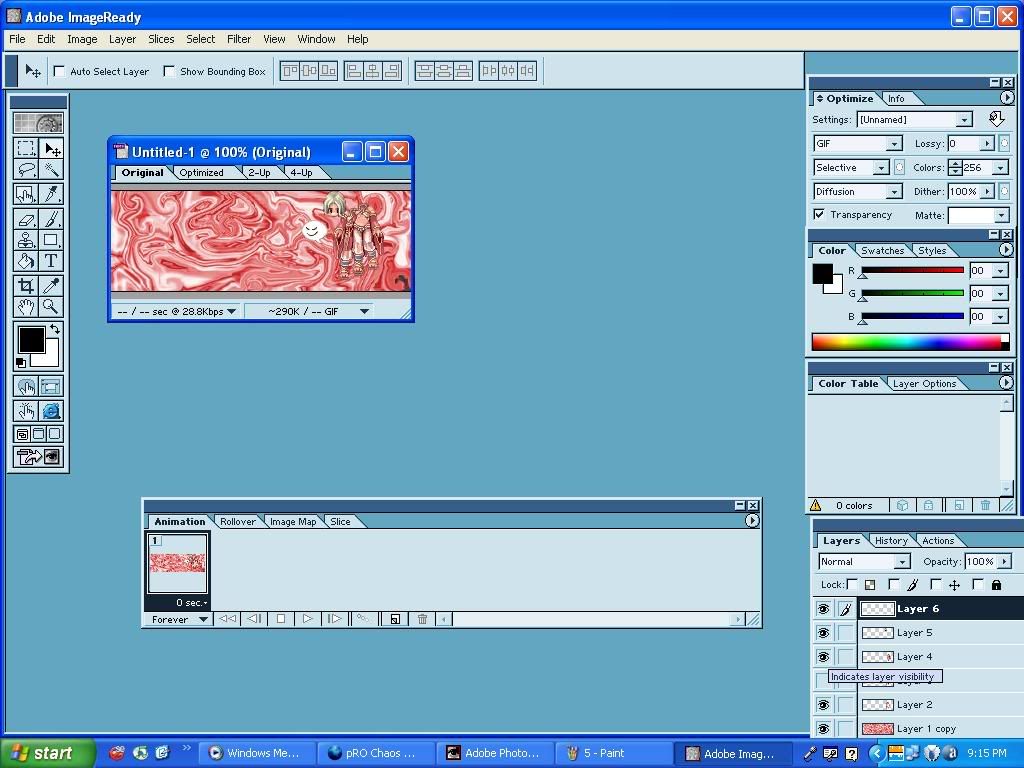Select the Rectangular Marquee tool
This screenshot has height=768, width=1024.
(x=26, y=148)
